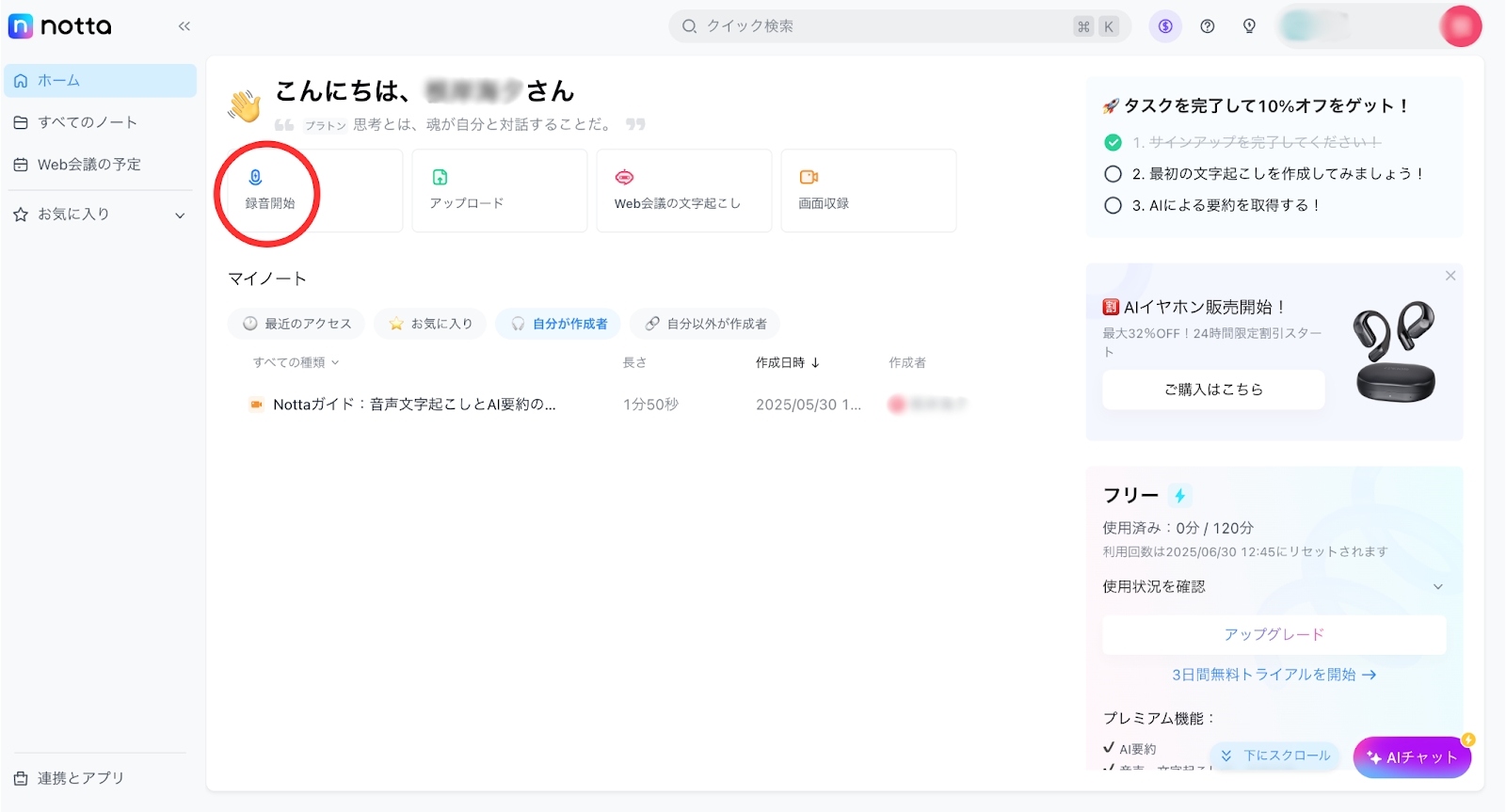Close the AIイヤホン promotion banner
This screenshot has width=1506, height=812.
click(x=1450, y=276)
